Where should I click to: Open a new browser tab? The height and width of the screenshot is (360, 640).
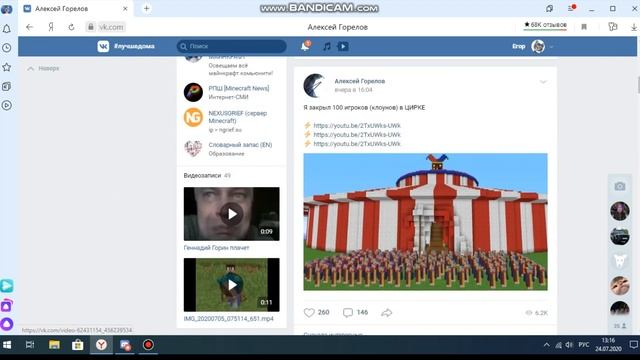pyautogui.click(x=147, y=9)
